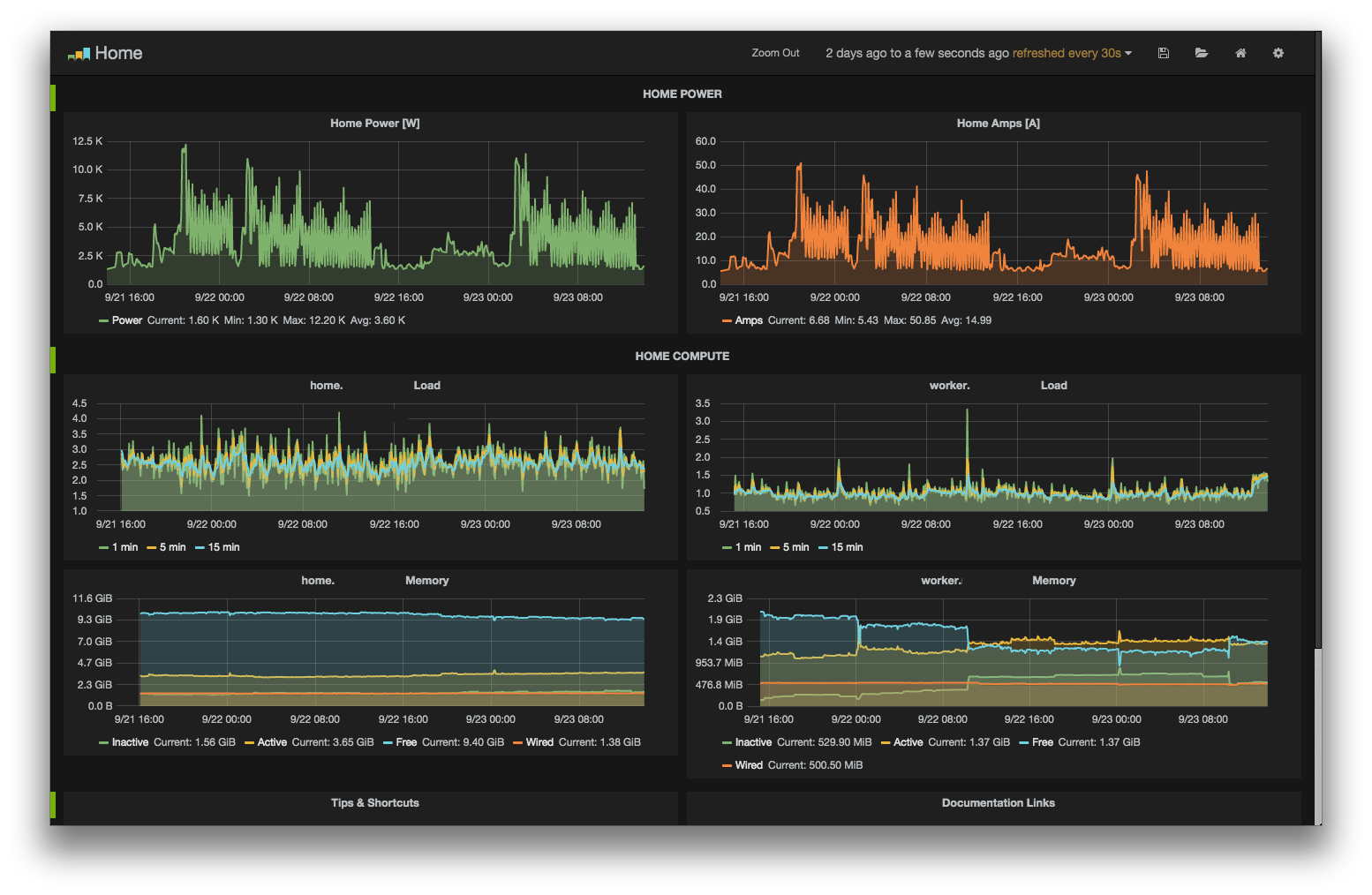Open the time range picker dropdown
1372x895 pixels.
point(978,53)
